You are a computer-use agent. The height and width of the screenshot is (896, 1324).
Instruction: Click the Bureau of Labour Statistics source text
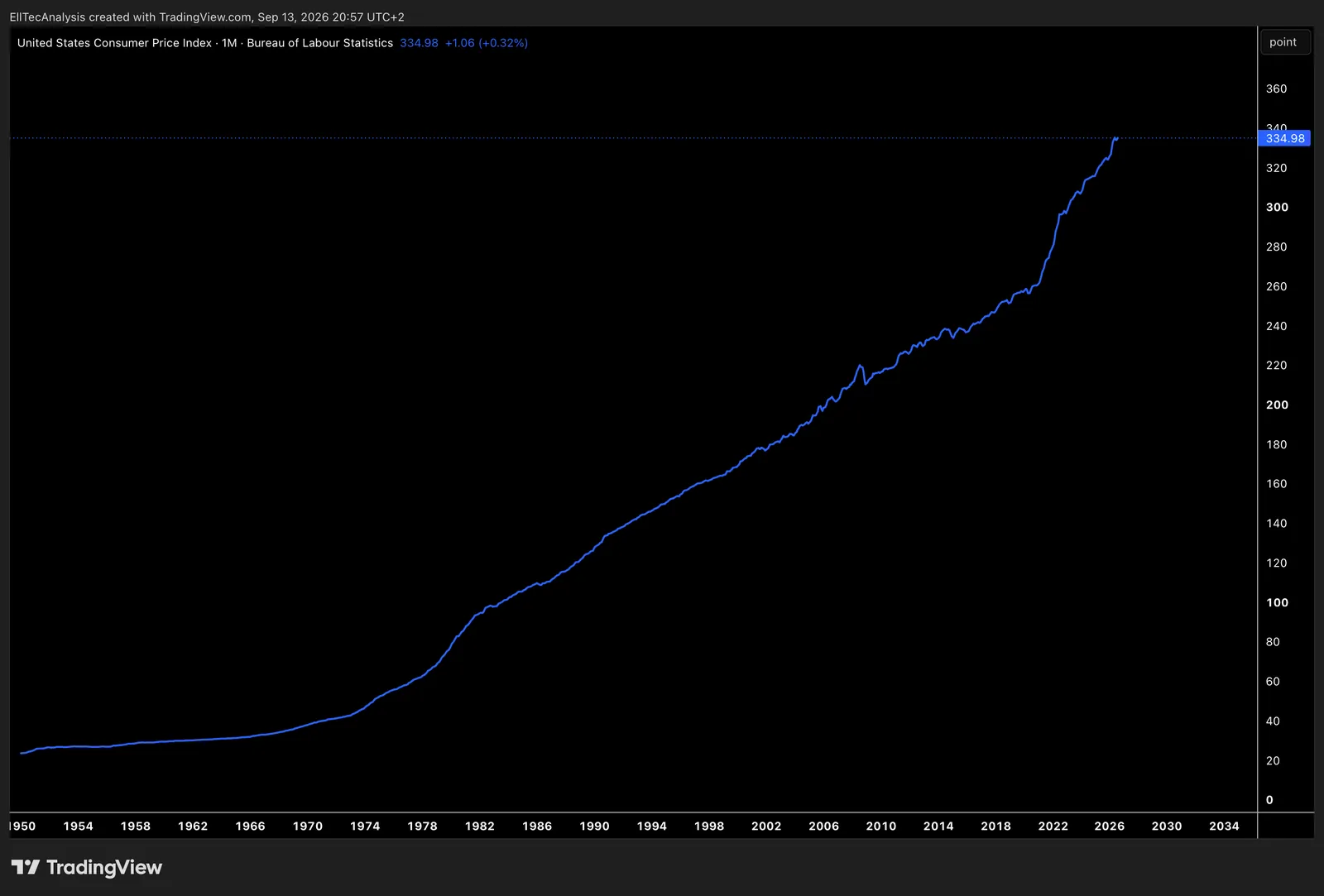(319, 43)
